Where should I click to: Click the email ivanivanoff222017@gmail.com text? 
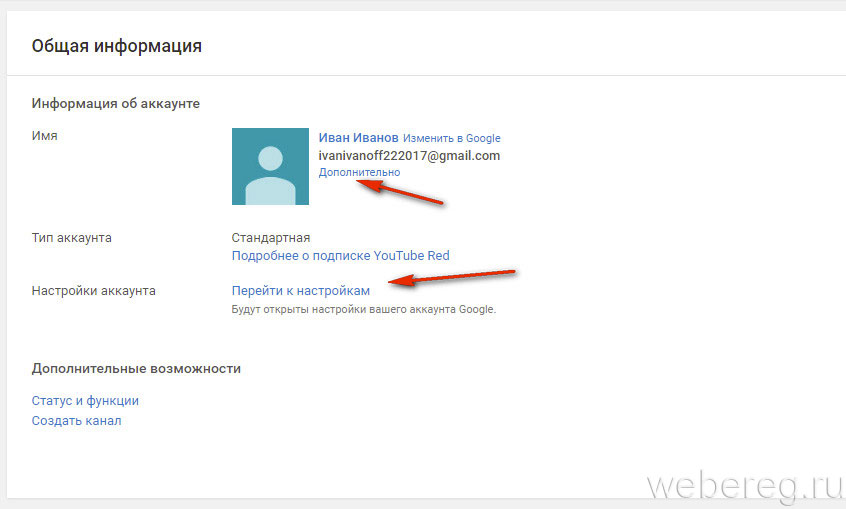(x=409, y=155)
